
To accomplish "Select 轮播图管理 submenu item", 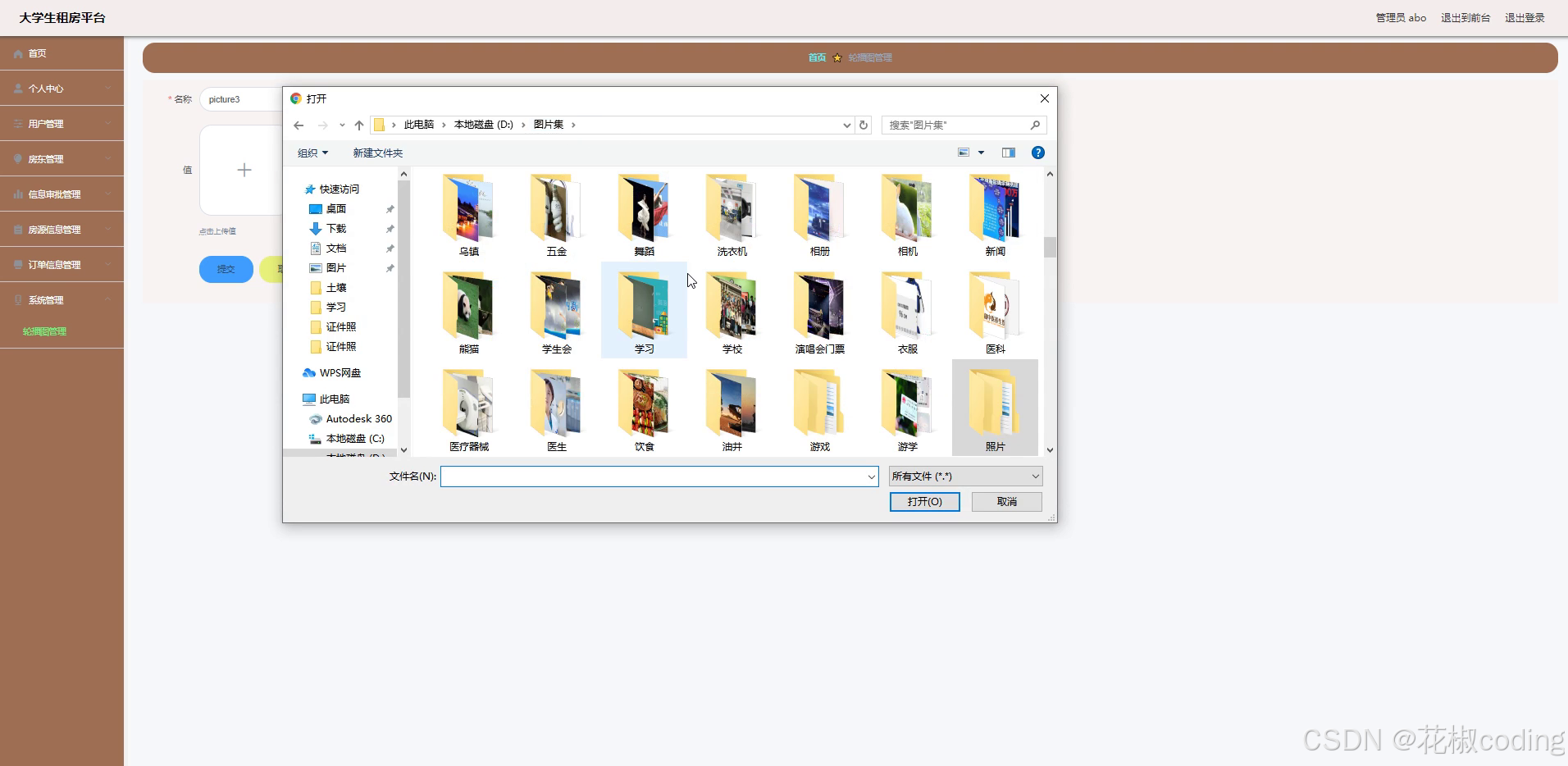I will [x=44, y=331].
